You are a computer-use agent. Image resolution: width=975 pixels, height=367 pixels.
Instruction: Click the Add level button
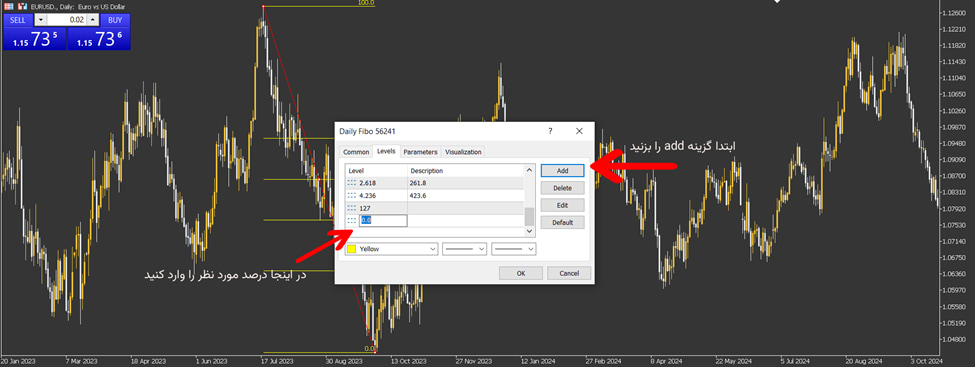(x=562, y=170)
